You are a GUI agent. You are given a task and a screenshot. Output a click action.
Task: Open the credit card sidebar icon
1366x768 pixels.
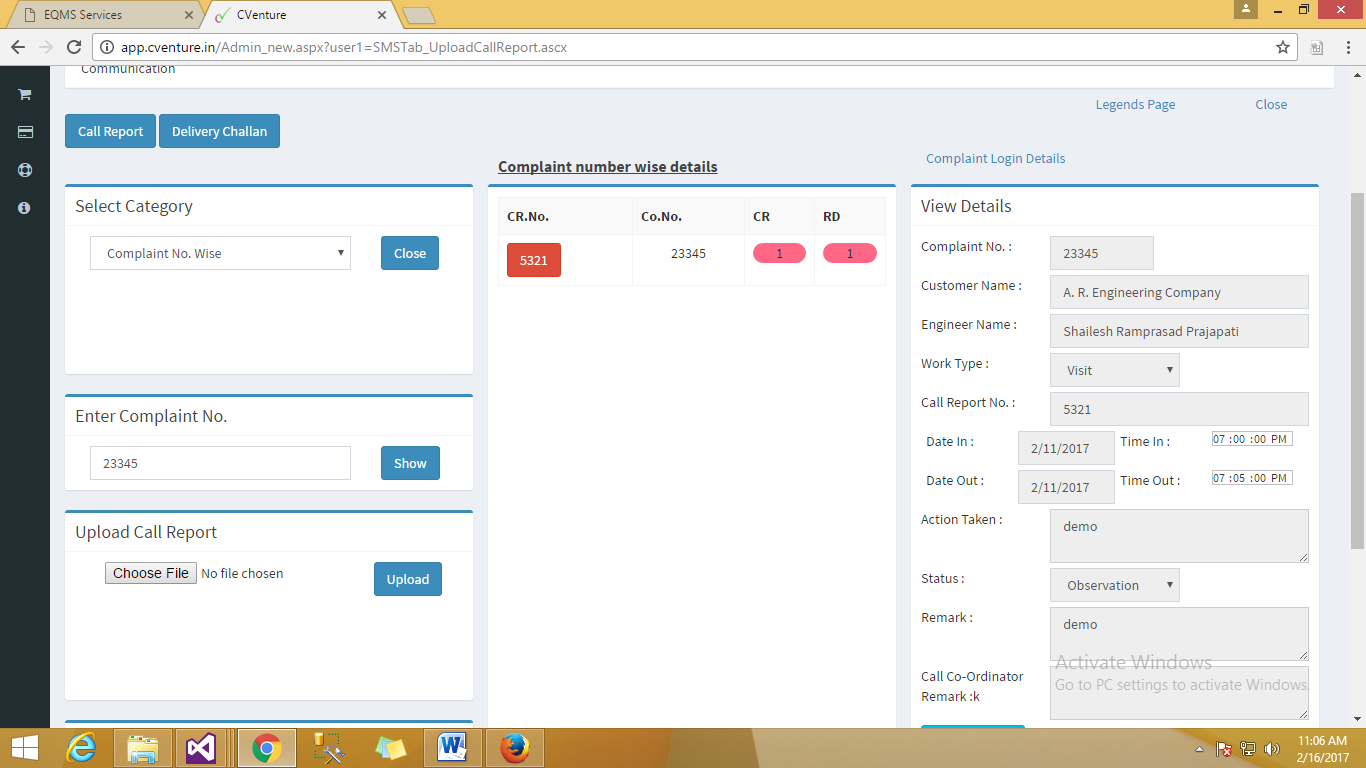coord(25,132)
